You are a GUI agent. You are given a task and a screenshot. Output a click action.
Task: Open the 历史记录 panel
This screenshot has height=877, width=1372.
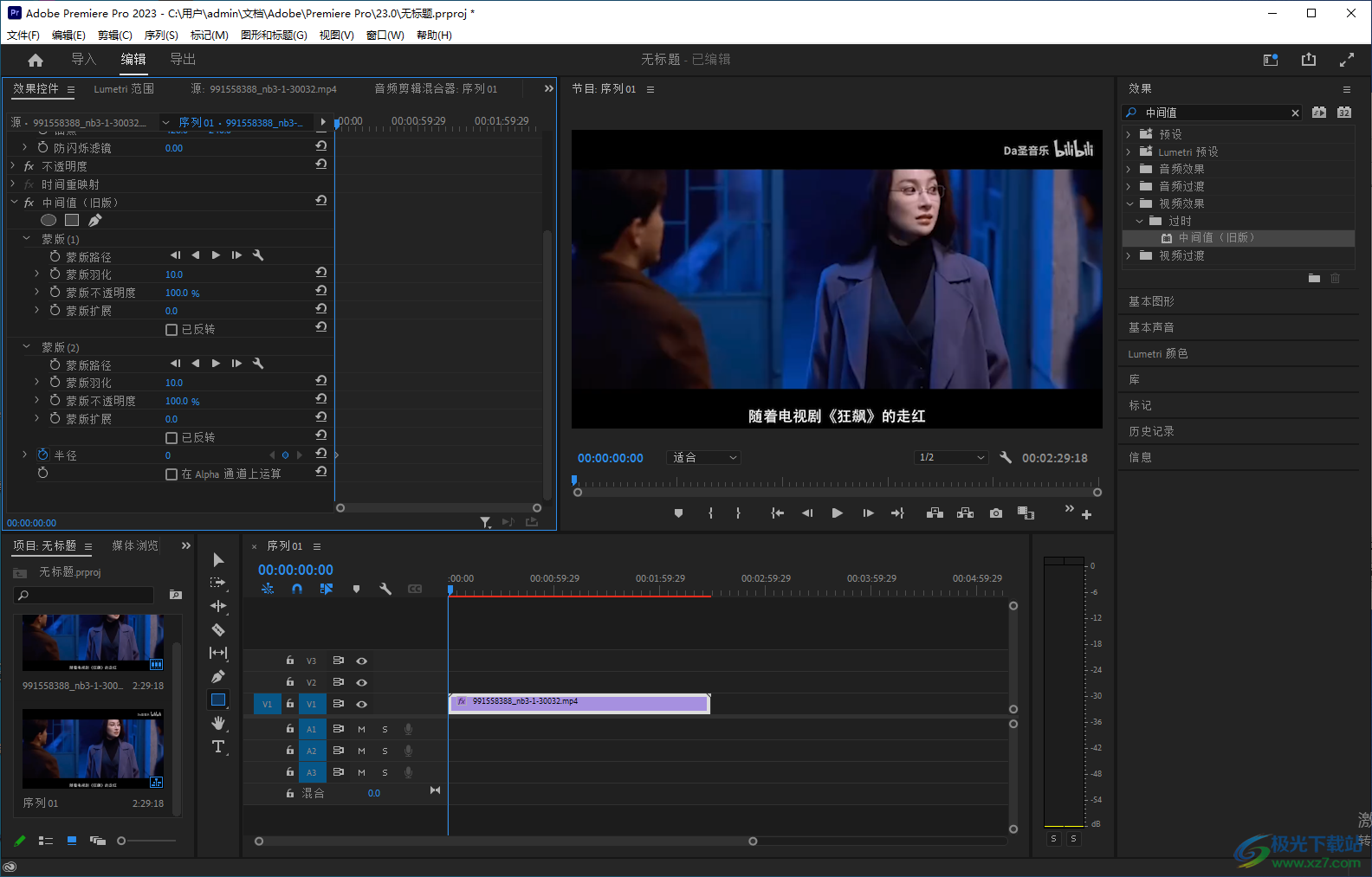[1152, 431]
